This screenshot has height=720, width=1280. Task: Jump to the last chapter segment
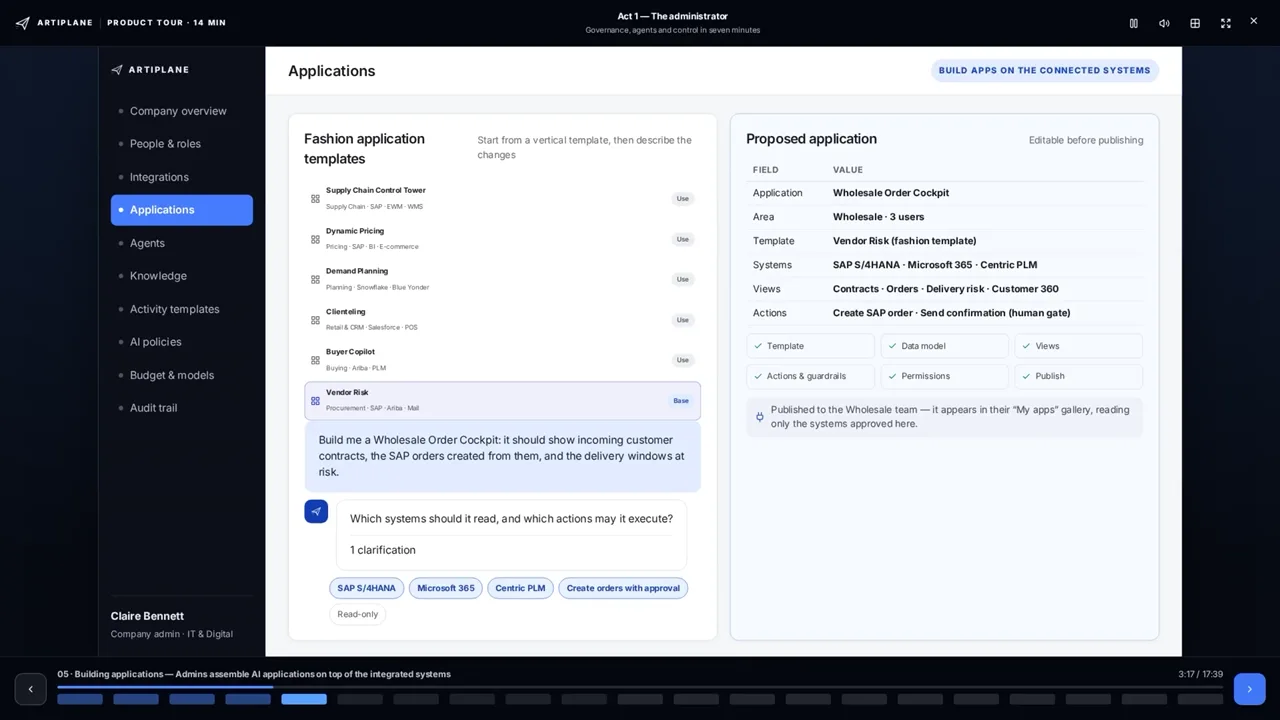[x=1200, y=699]
